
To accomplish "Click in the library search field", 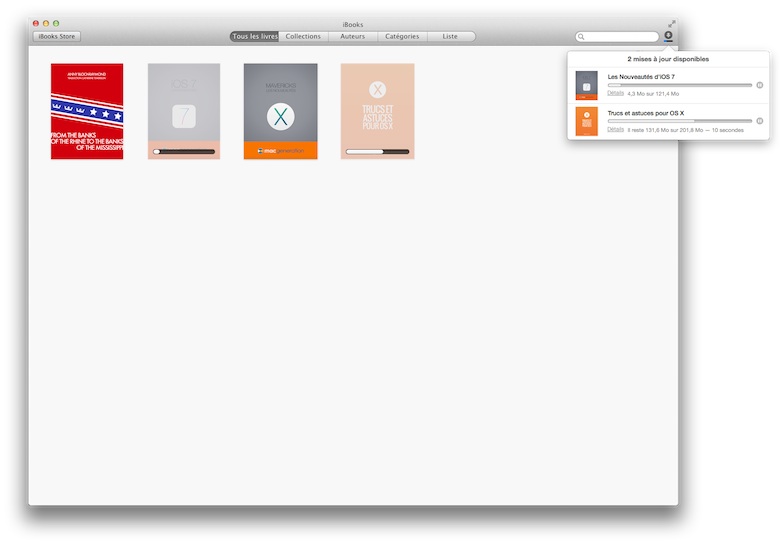I will coord(617,37).
